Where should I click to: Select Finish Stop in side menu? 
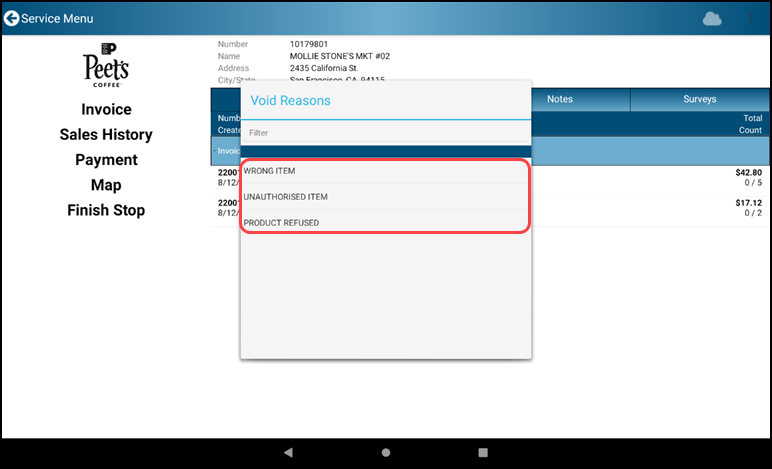point(106,210)
